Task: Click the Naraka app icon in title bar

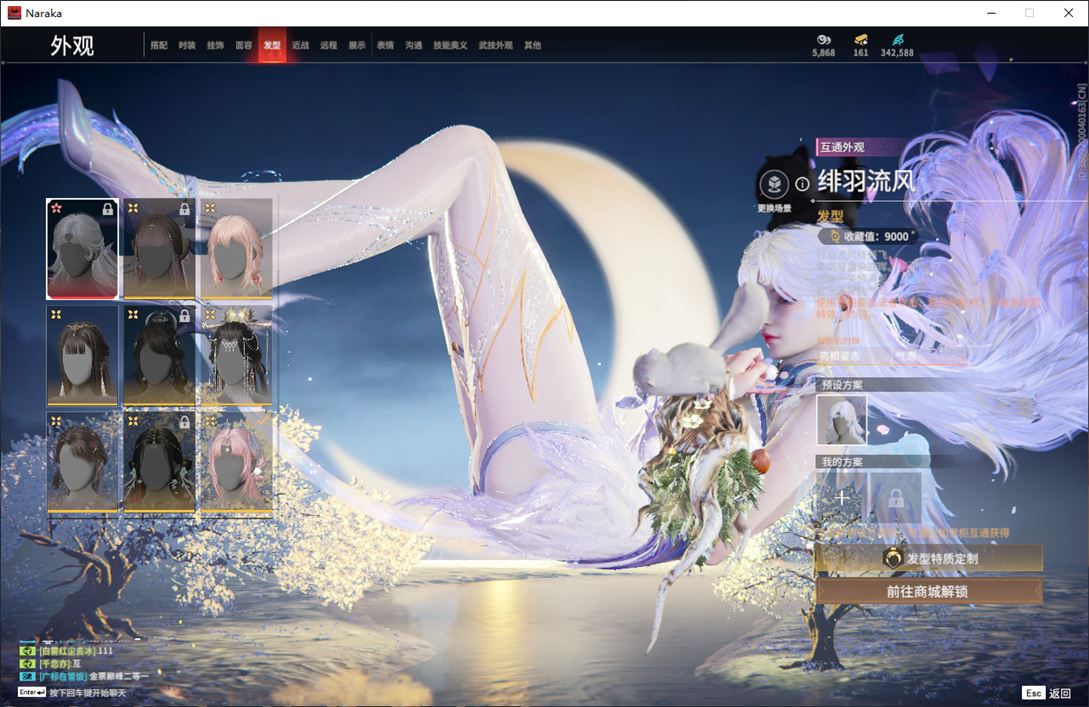Action: [14, 13]
